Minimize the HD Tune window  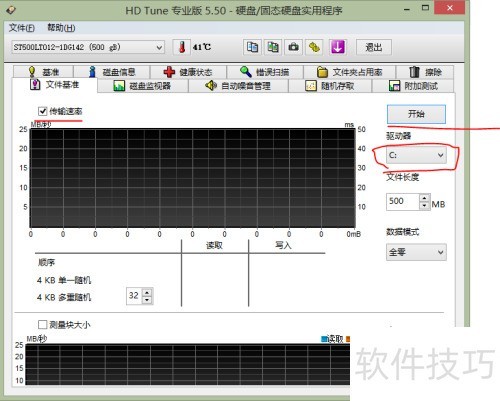pyautogui.click(x=407, y=9)
